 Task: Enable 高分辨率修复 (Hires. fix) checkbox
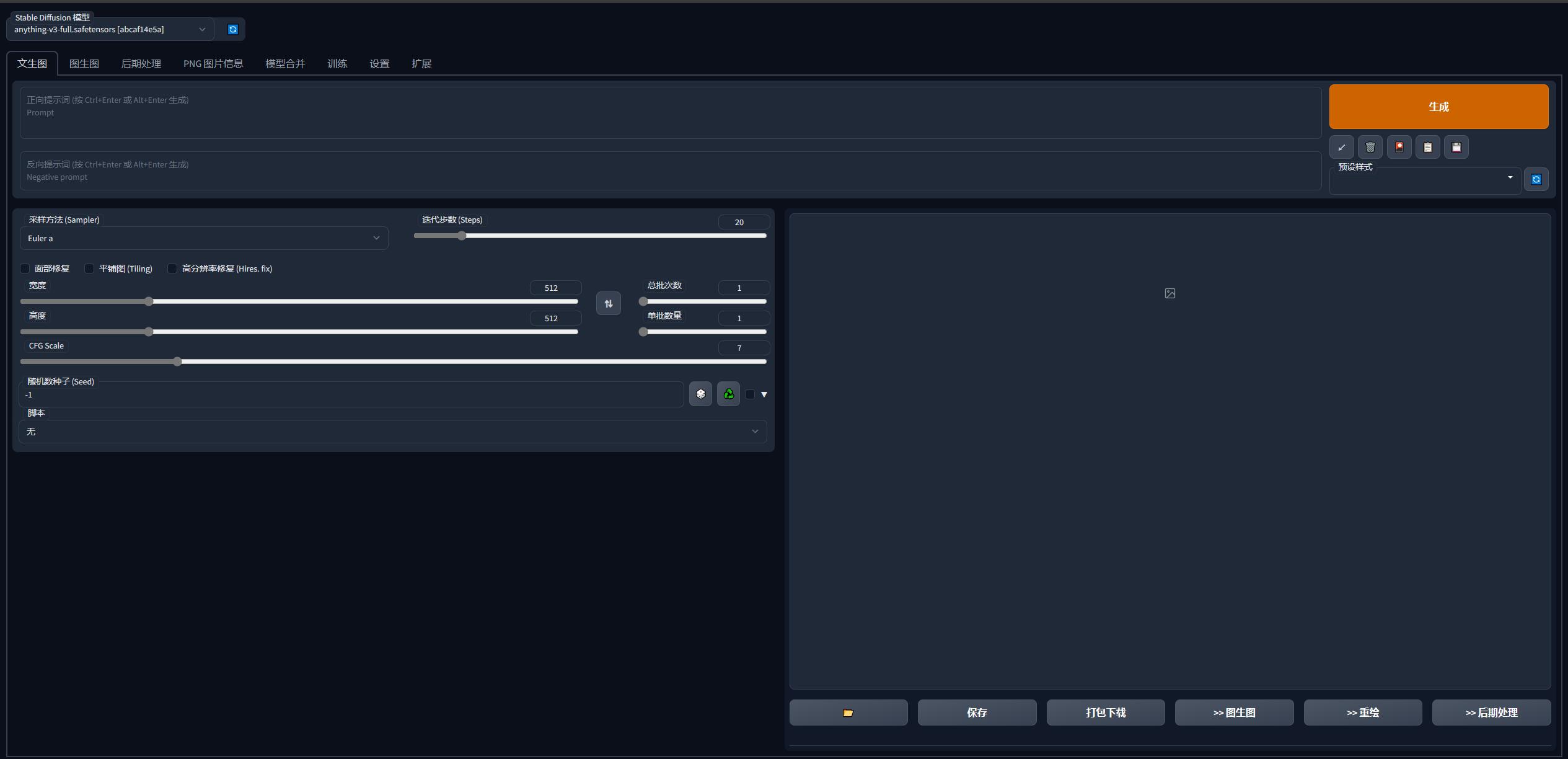coord(172,269)
